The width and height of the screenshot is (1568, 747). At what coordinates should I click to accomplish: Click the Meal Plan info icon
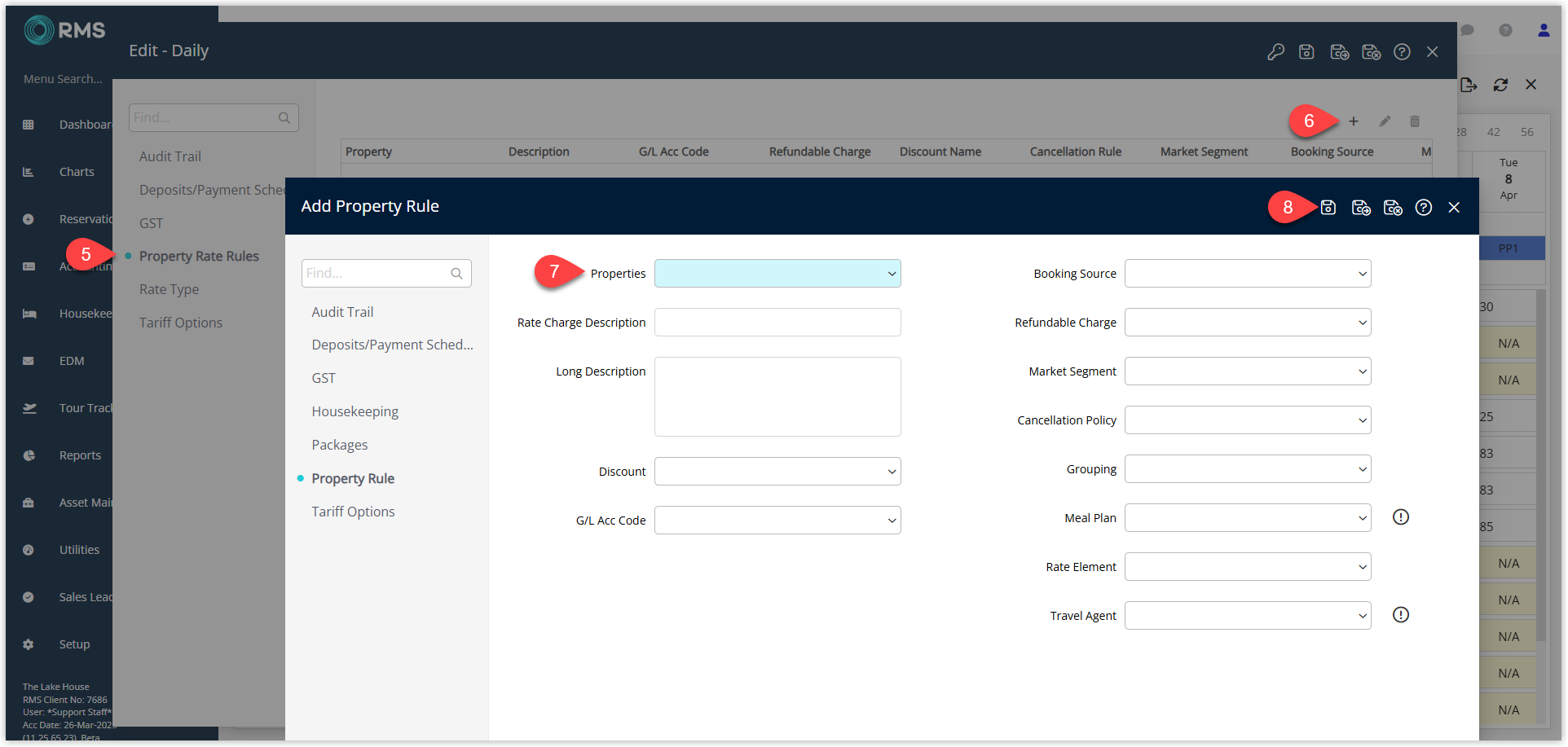point(1401,517)
